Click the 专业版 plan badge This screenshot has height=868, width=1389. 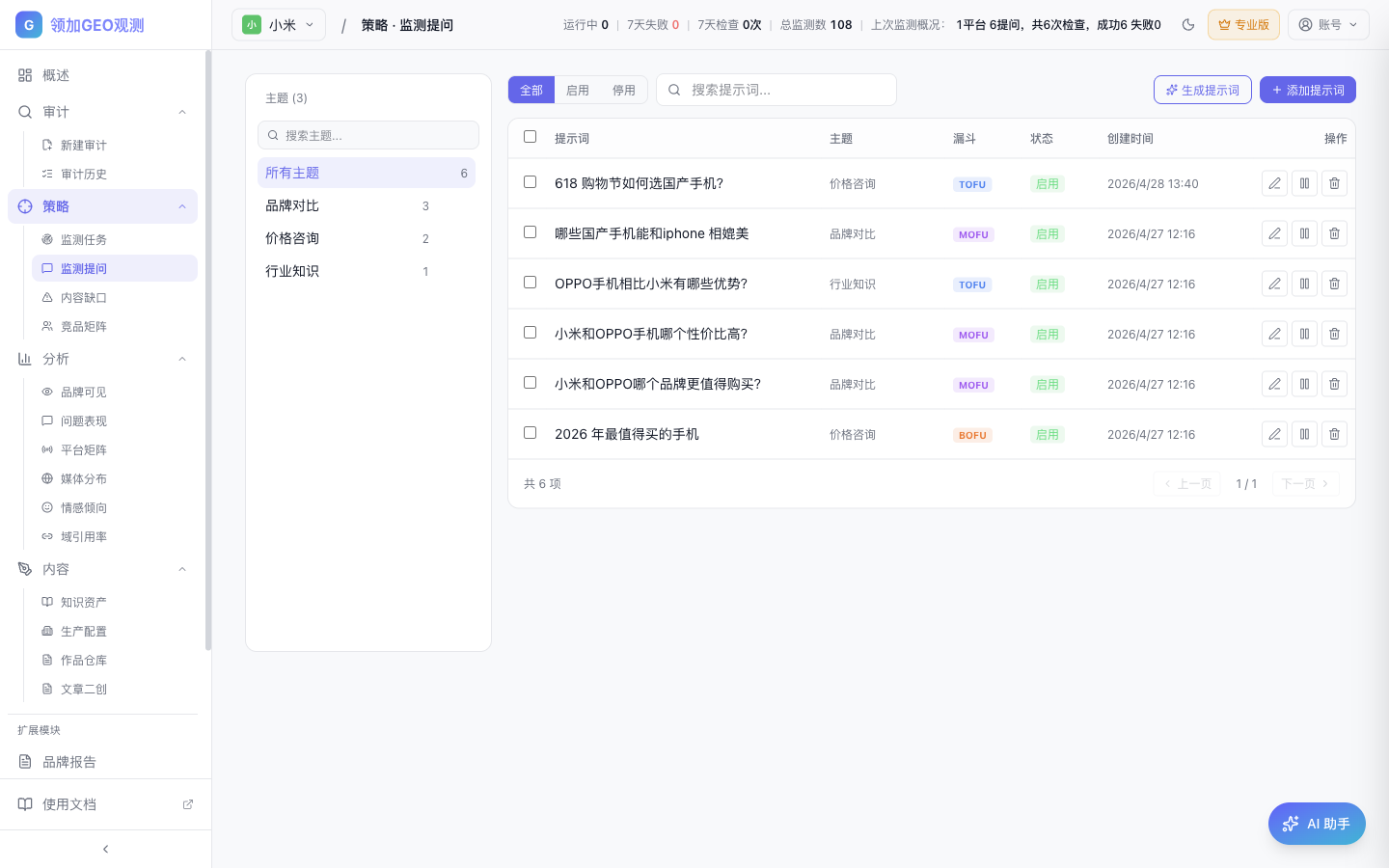(x=1243, y=25)
